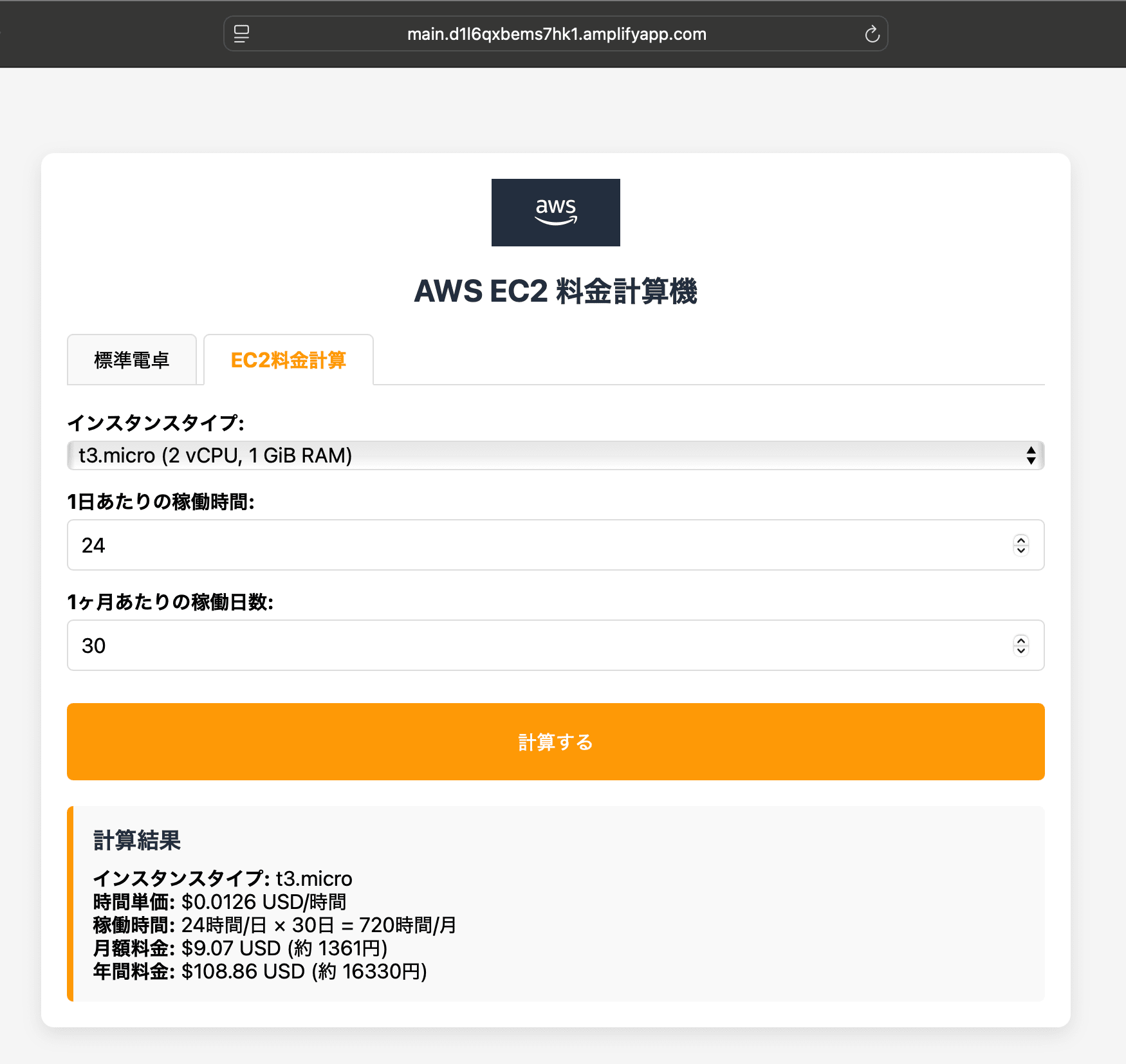Click stepper arrows on 稼働日数 field
The height and width of the screenshot is (1064, 1126).
point(1021,645)
